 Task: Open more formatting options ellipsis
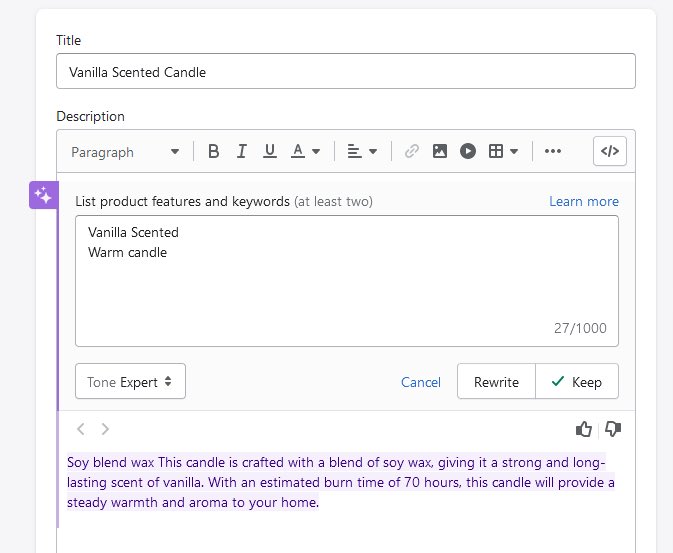(x=553, y=151)
